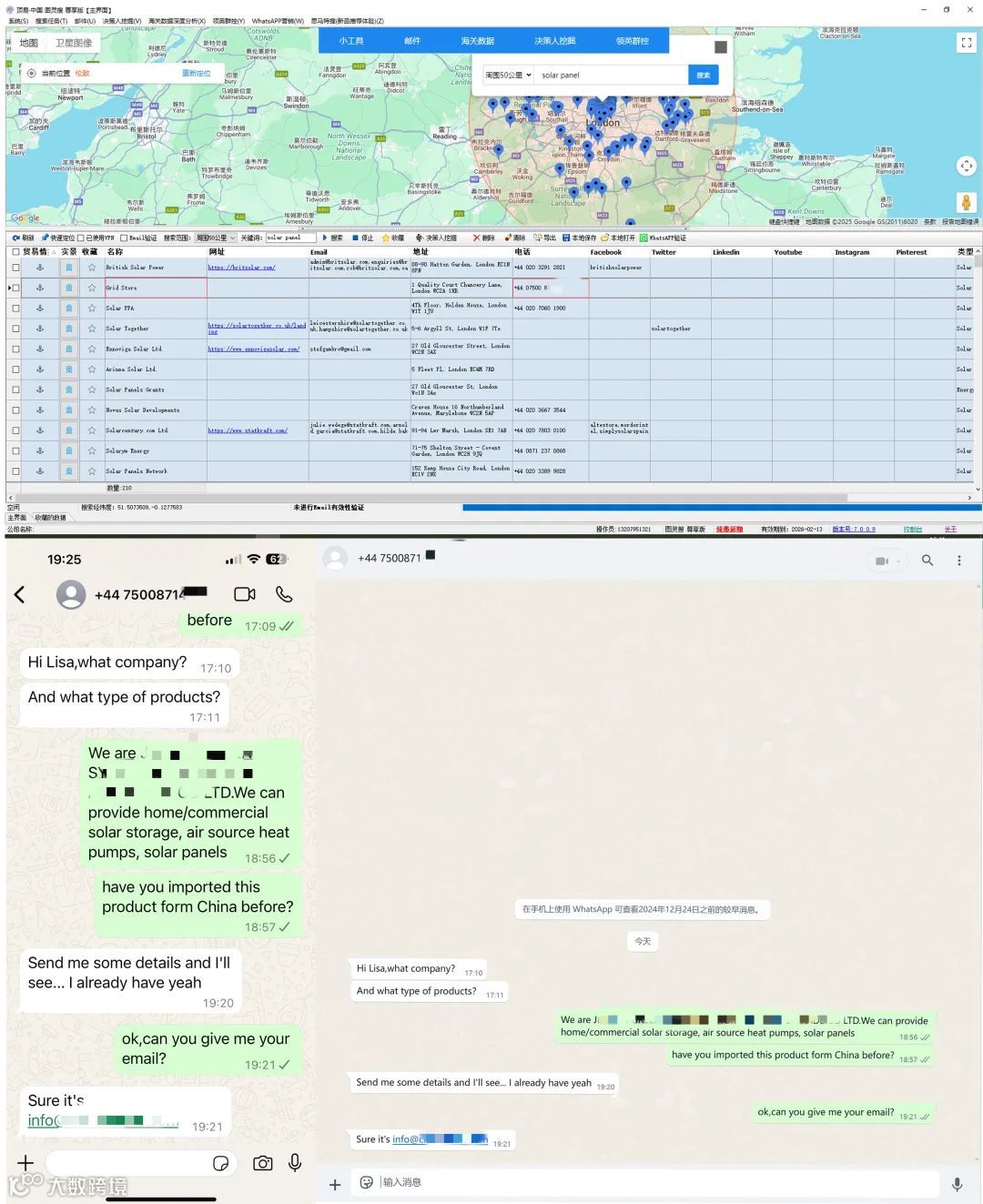Check the Solar PPA row checkbox

pyautogui.click(x=15, y=309)
